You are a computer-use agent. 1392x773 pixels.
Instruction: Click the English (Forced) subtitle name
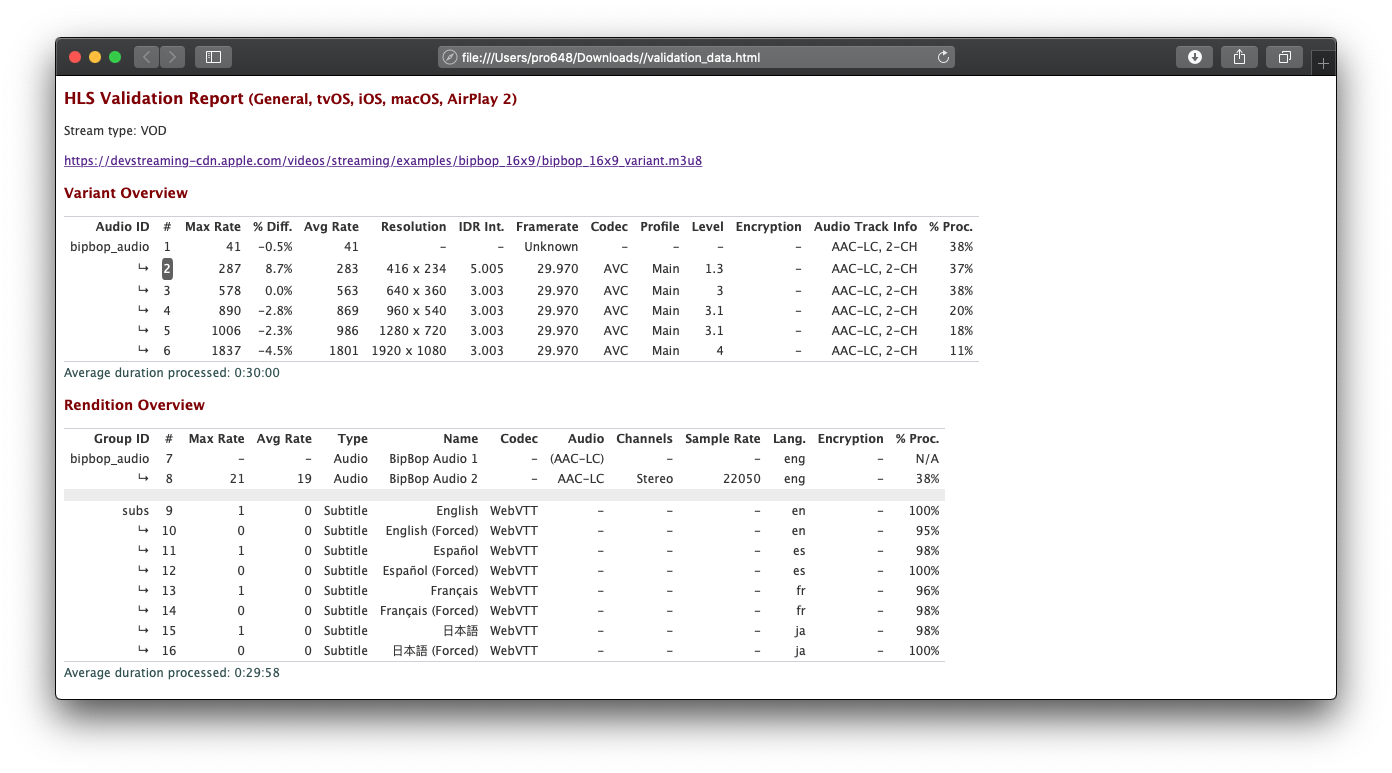(x=432, y=531)
